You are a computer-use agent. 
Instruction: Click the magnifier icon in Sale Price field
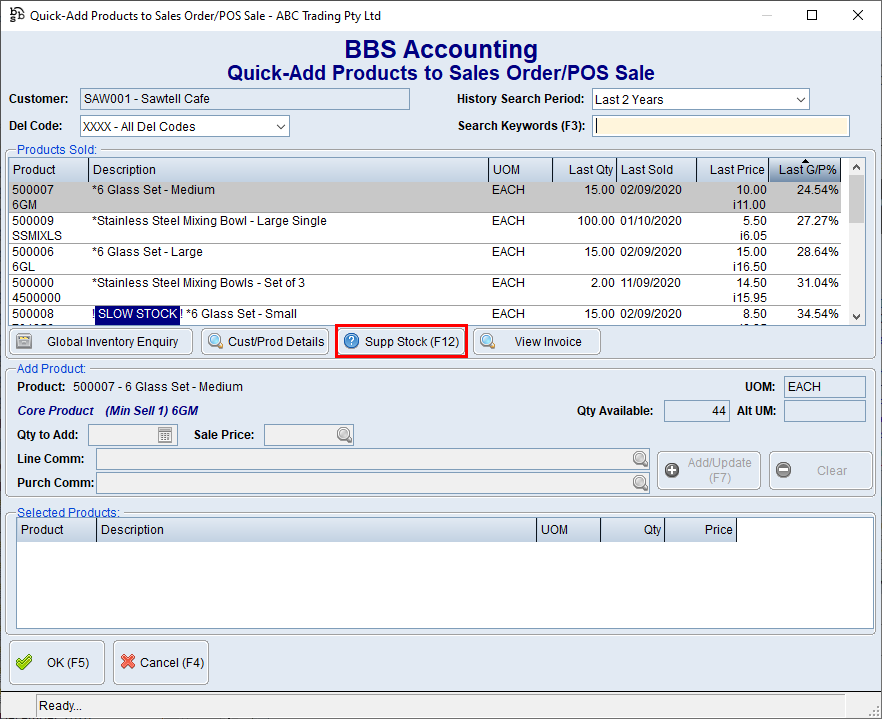pyautogui.click(x=343, y=435)
